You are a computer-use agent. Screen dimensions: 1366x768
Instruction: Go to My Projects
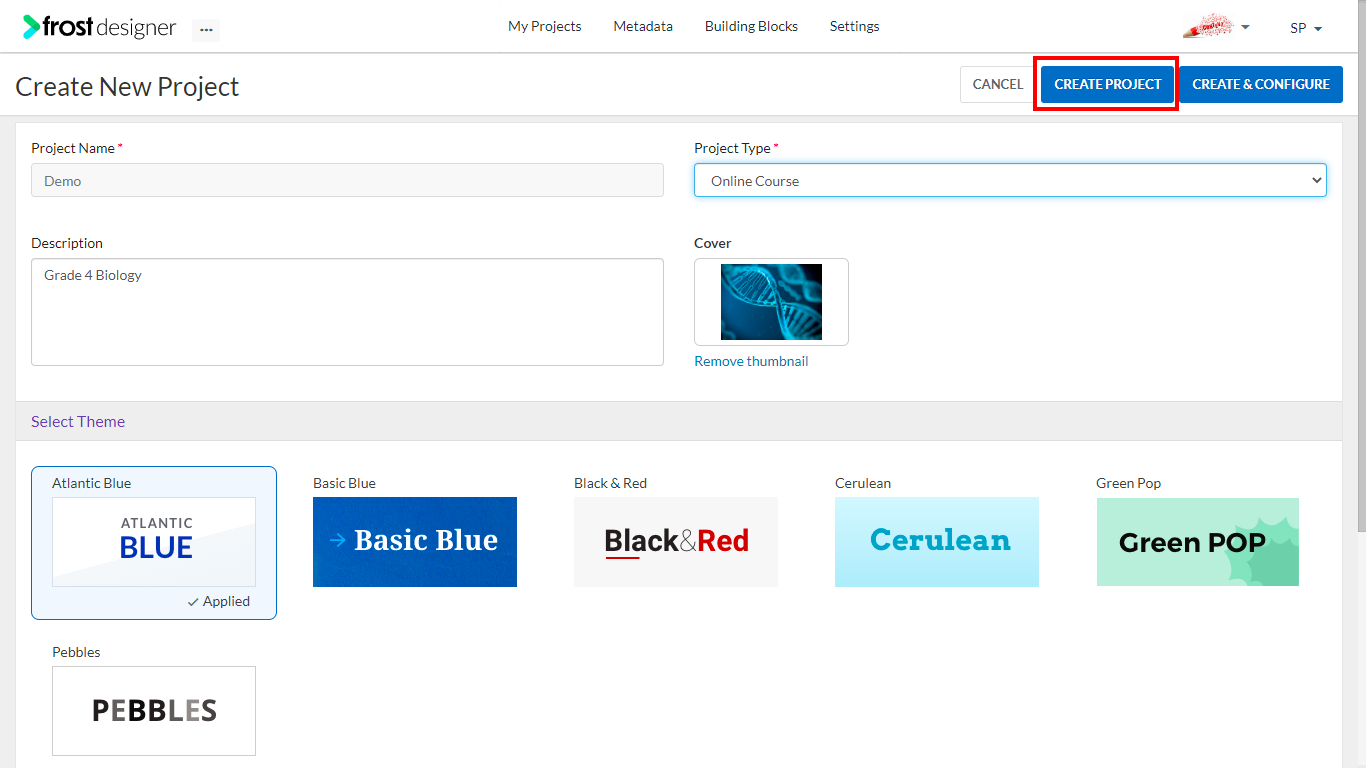(x=544, y=26)
